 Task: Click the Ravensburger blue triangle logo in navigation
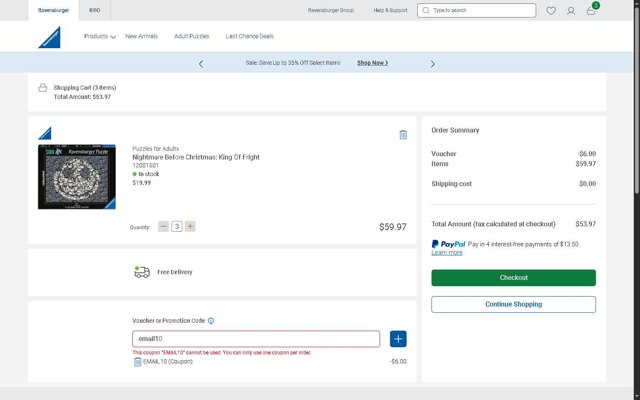[49, 37]
